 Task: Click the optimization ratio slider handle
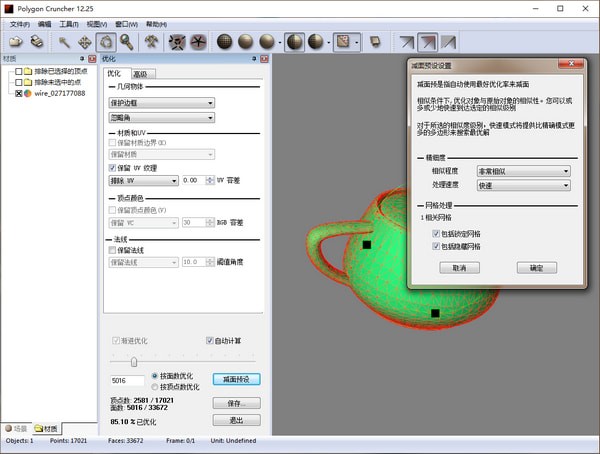point(134,361)
